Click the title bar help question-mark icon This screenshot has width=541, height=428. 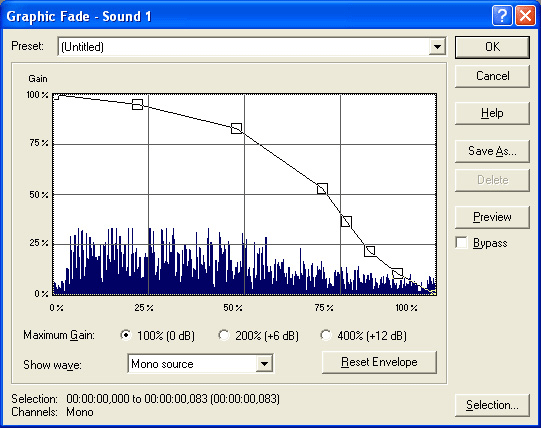pos(502,16)
